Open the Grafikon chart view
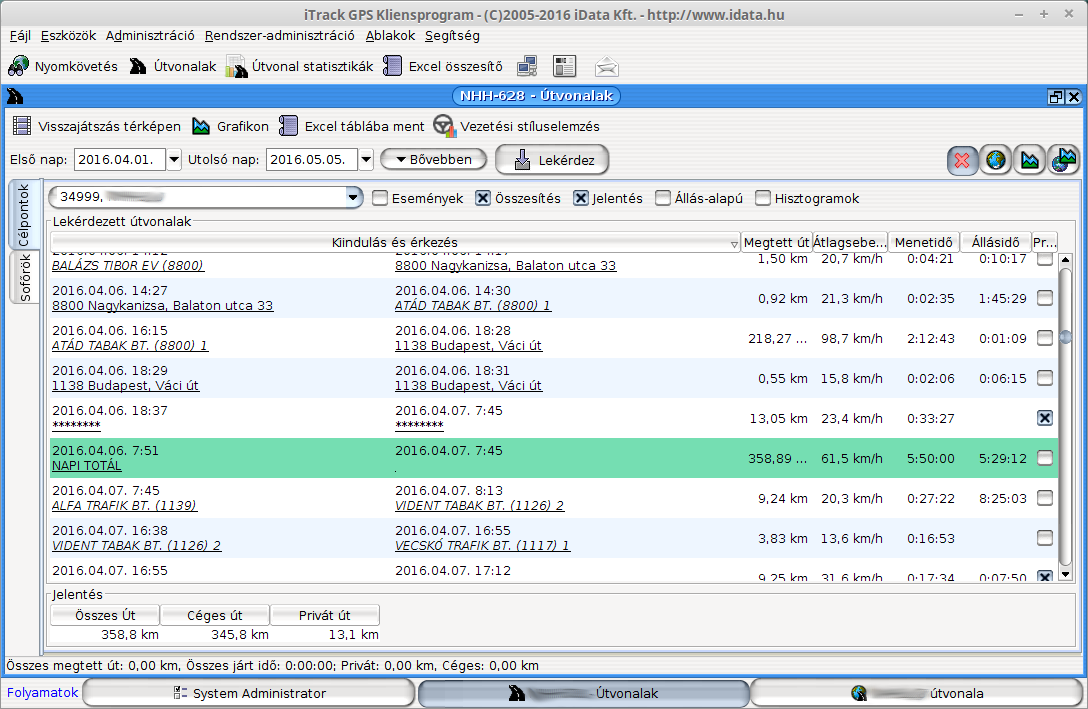The width and height of the screenshot is (1088, 709). [230, 127]
